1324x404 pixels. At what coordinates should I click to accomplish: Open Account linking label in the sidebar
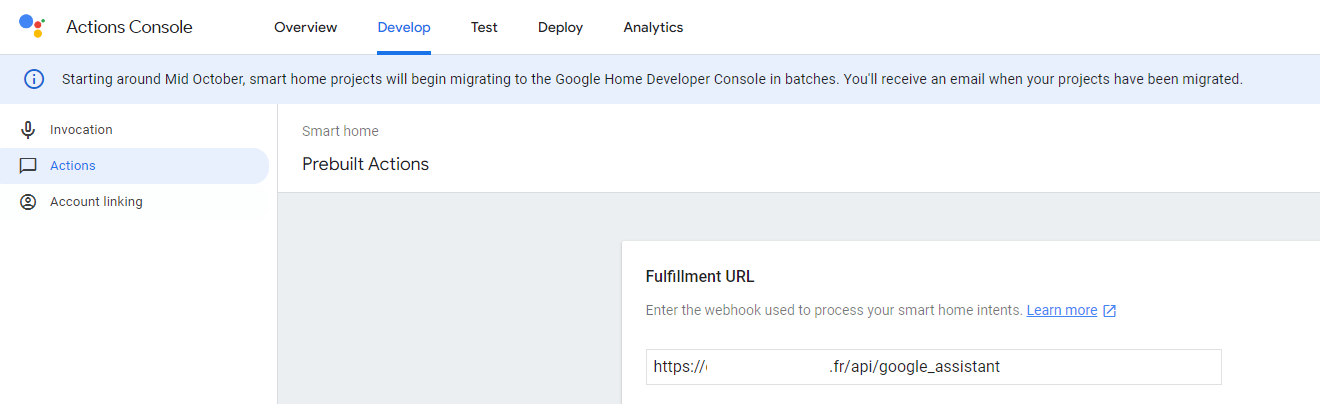(x=96, y=202)
